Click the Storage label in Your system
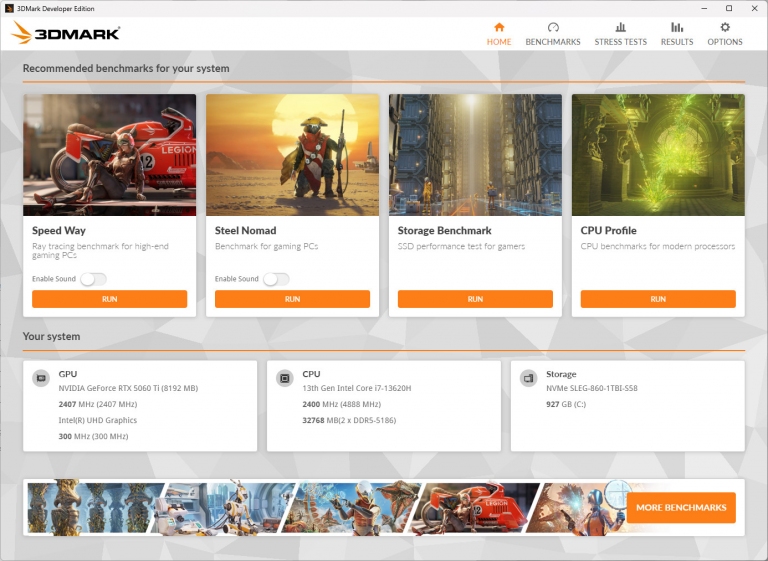 click(x=561, y=374)
